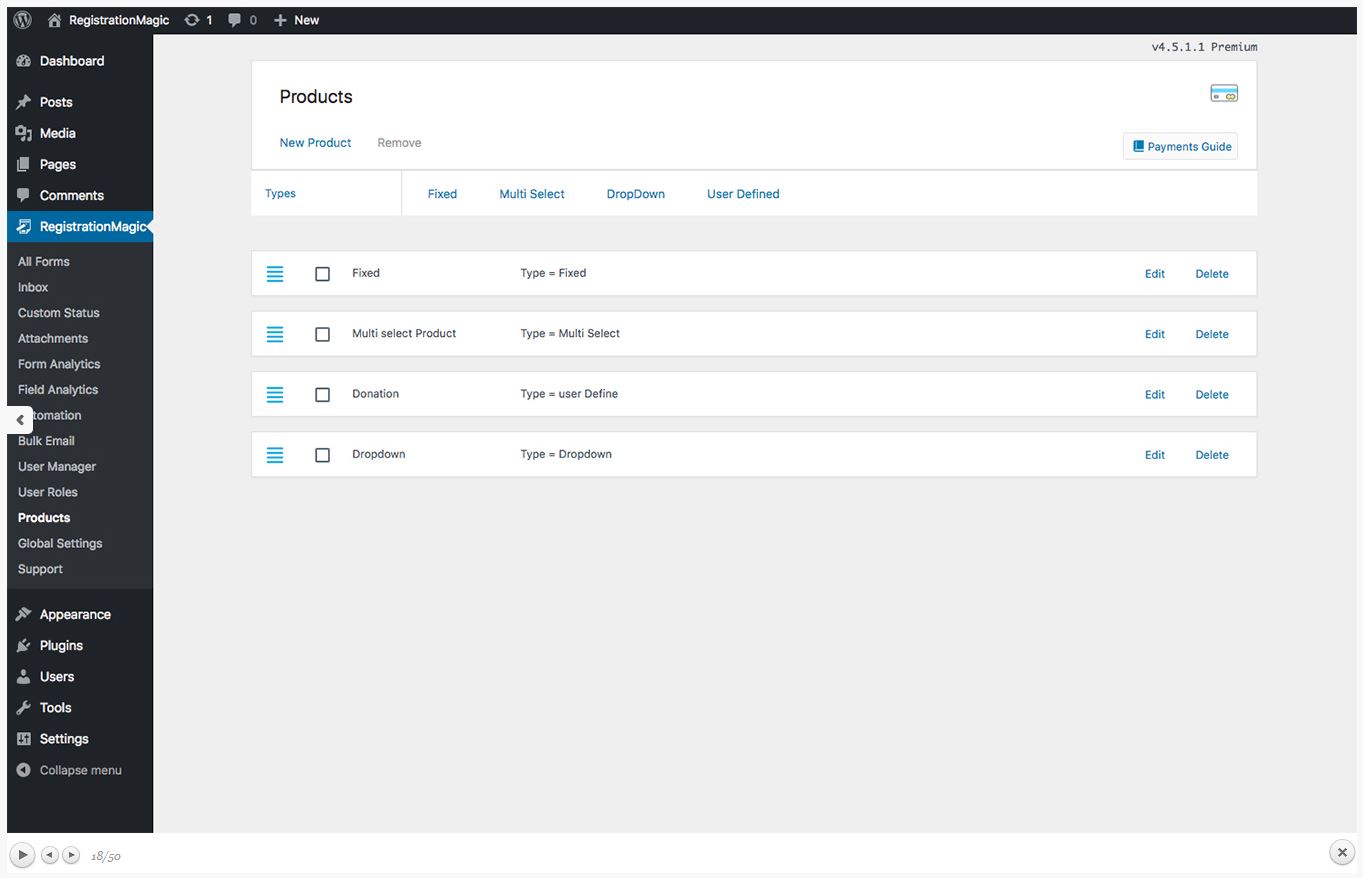This screenshot has height=878, width=1363.
Task: Check the Donation product checkbox
Action: [x=322, y=395]
